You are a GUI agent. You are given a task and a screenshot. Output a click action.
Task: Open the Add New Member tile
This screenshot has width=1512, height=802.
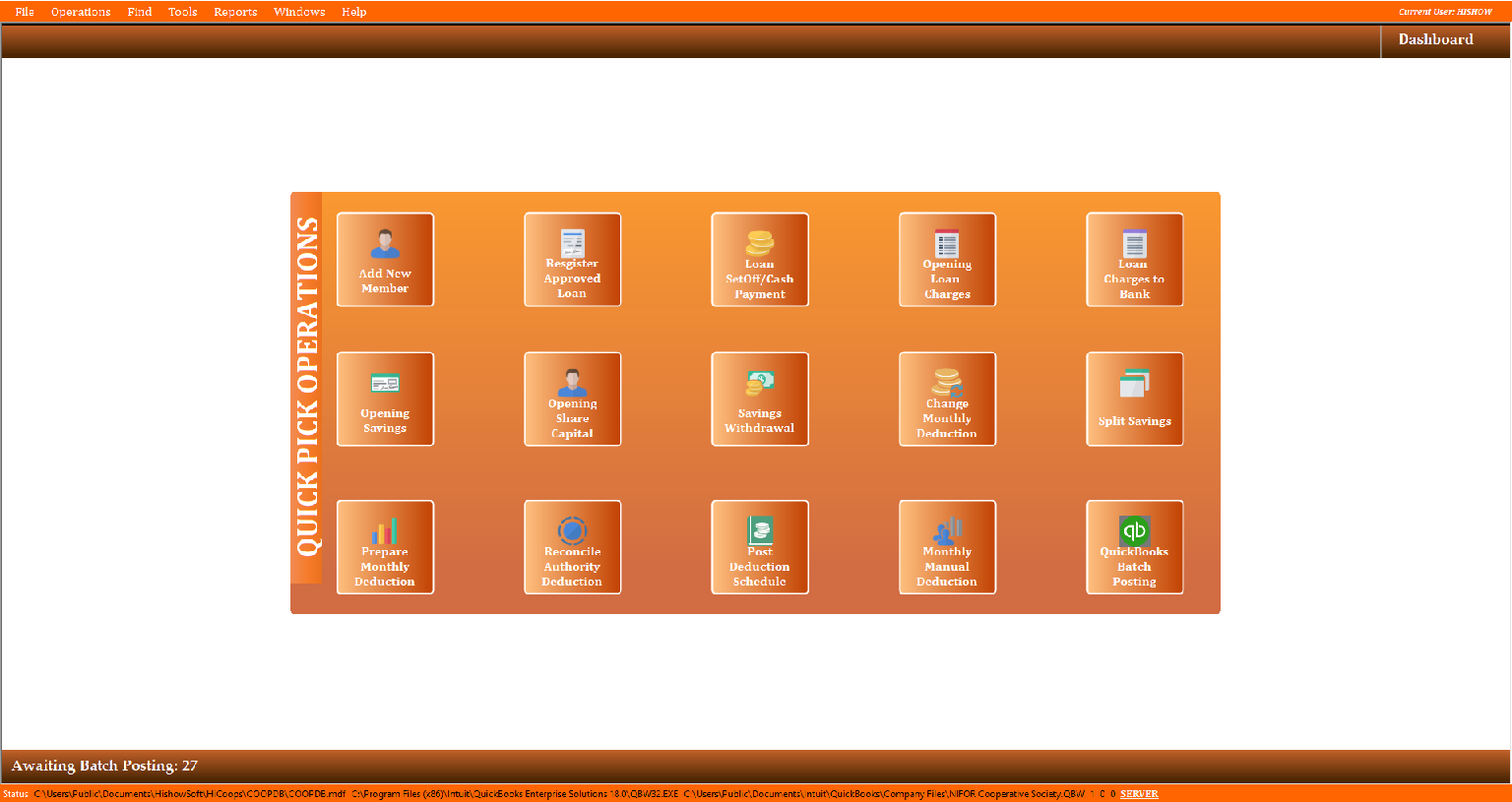(385, 260)
